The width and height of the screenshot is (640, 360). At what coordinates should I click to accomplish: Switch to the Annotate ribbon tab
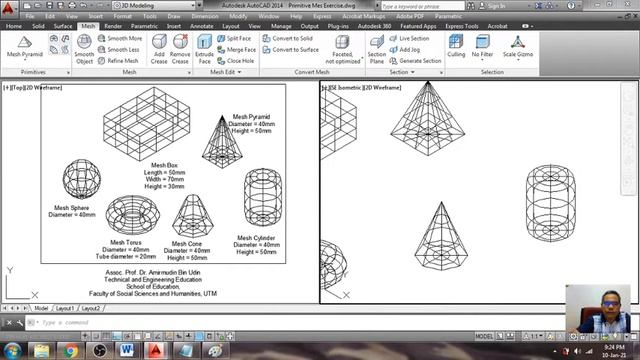click(202, 26)
